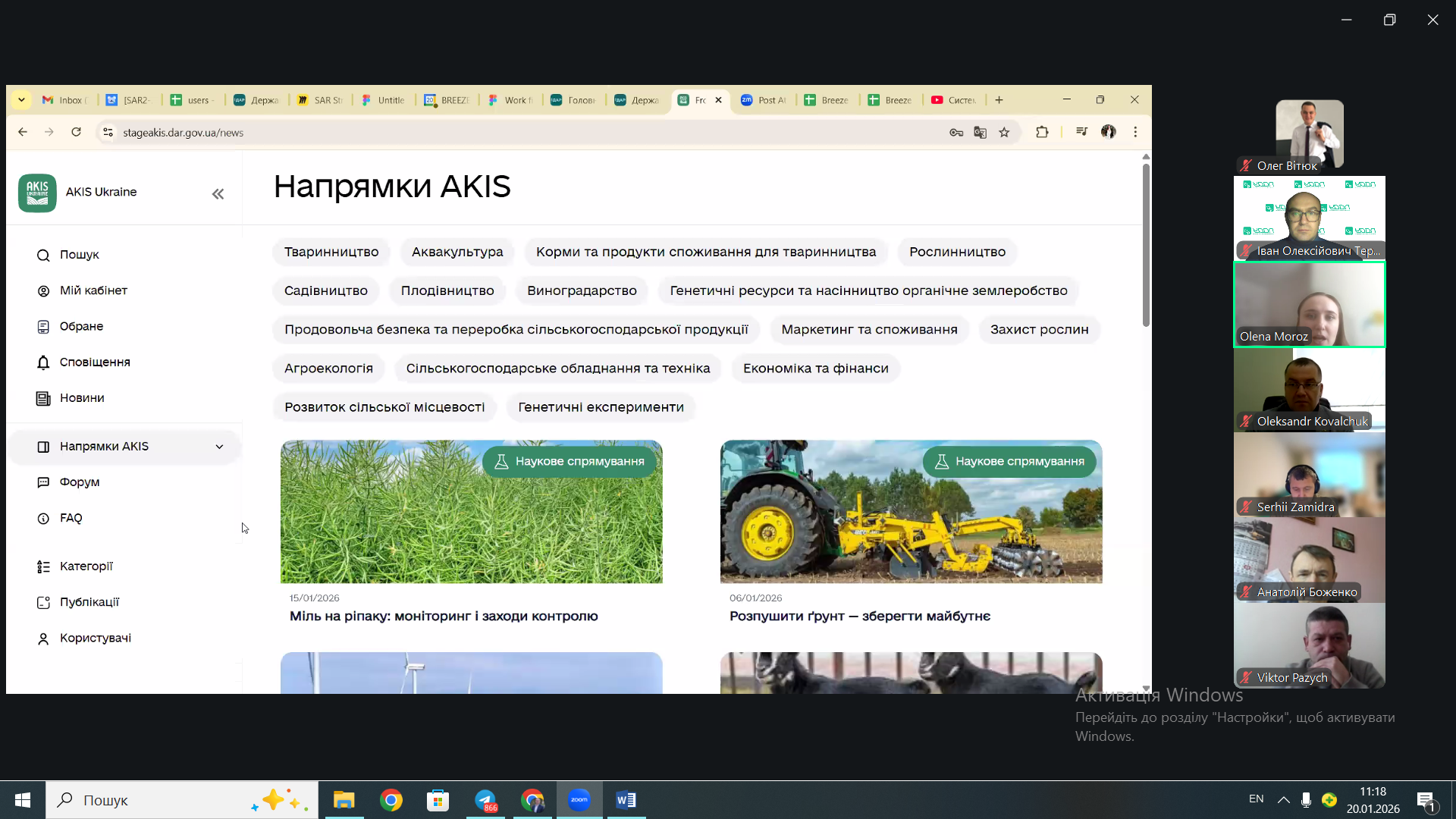1456x819 pixels.
Task: Open Telegram icon in the taskbar
Action: coord(485,800)
